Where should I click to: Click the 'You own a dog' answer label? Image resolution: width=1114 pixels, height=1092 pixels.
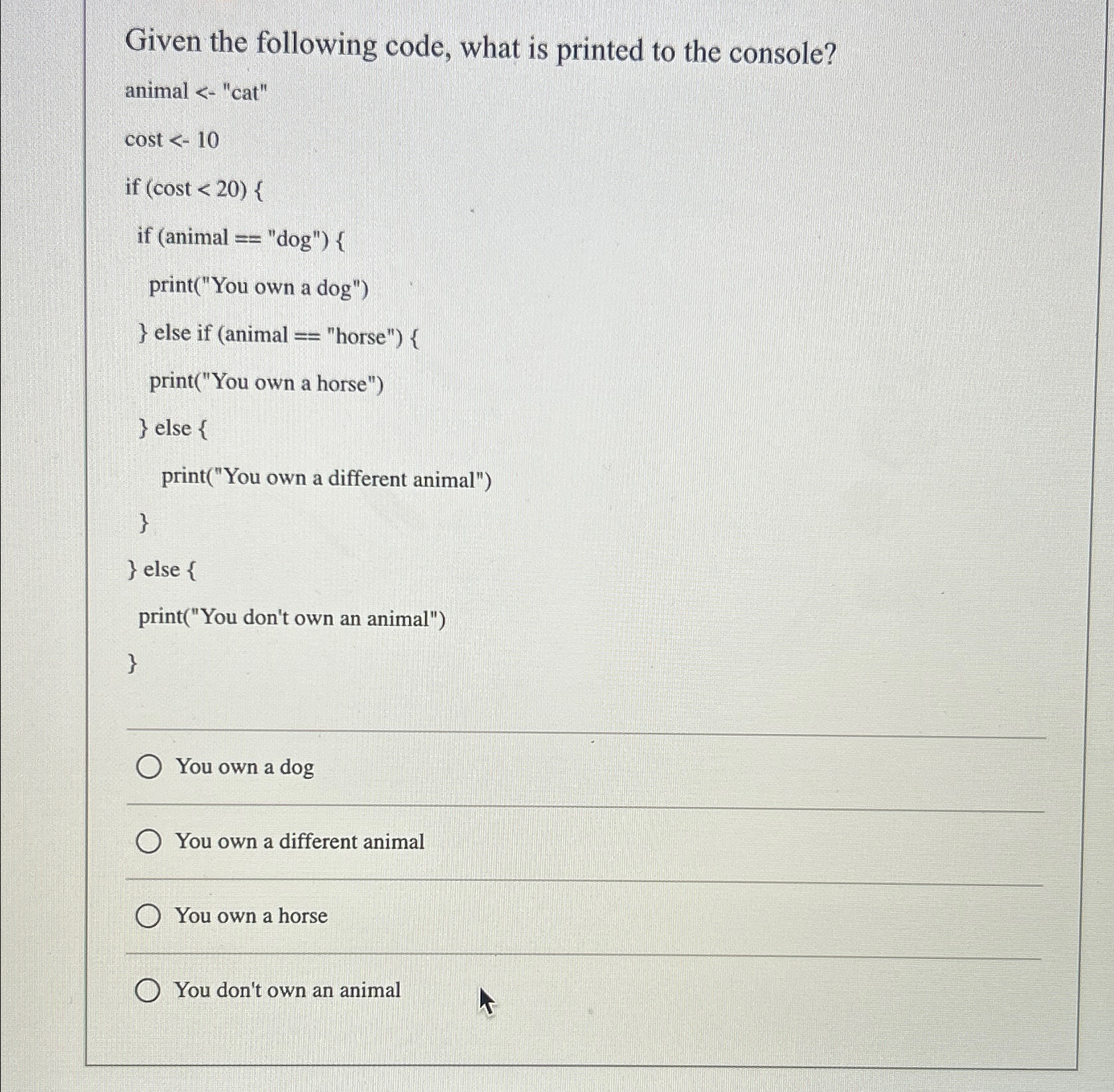click(x=244, y=767)
